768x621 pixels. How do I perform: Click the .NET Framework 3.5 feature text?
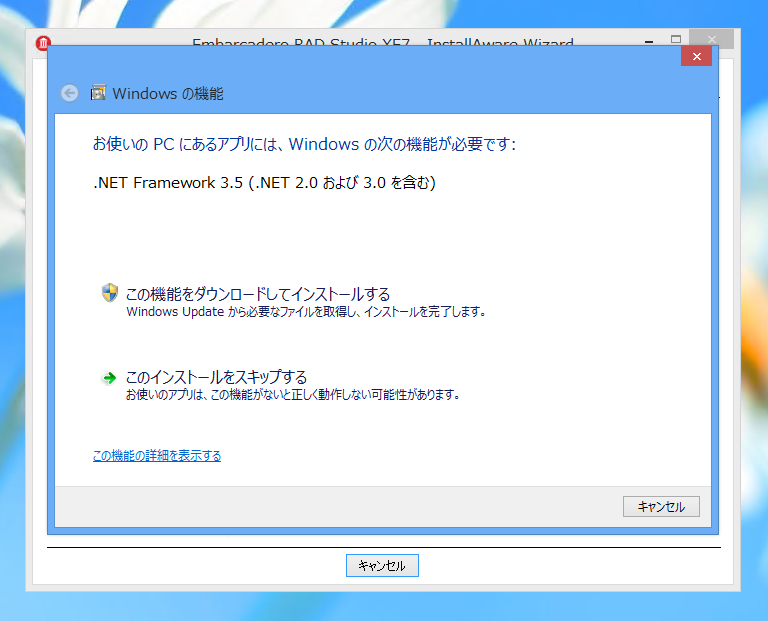tap(264, 183)
